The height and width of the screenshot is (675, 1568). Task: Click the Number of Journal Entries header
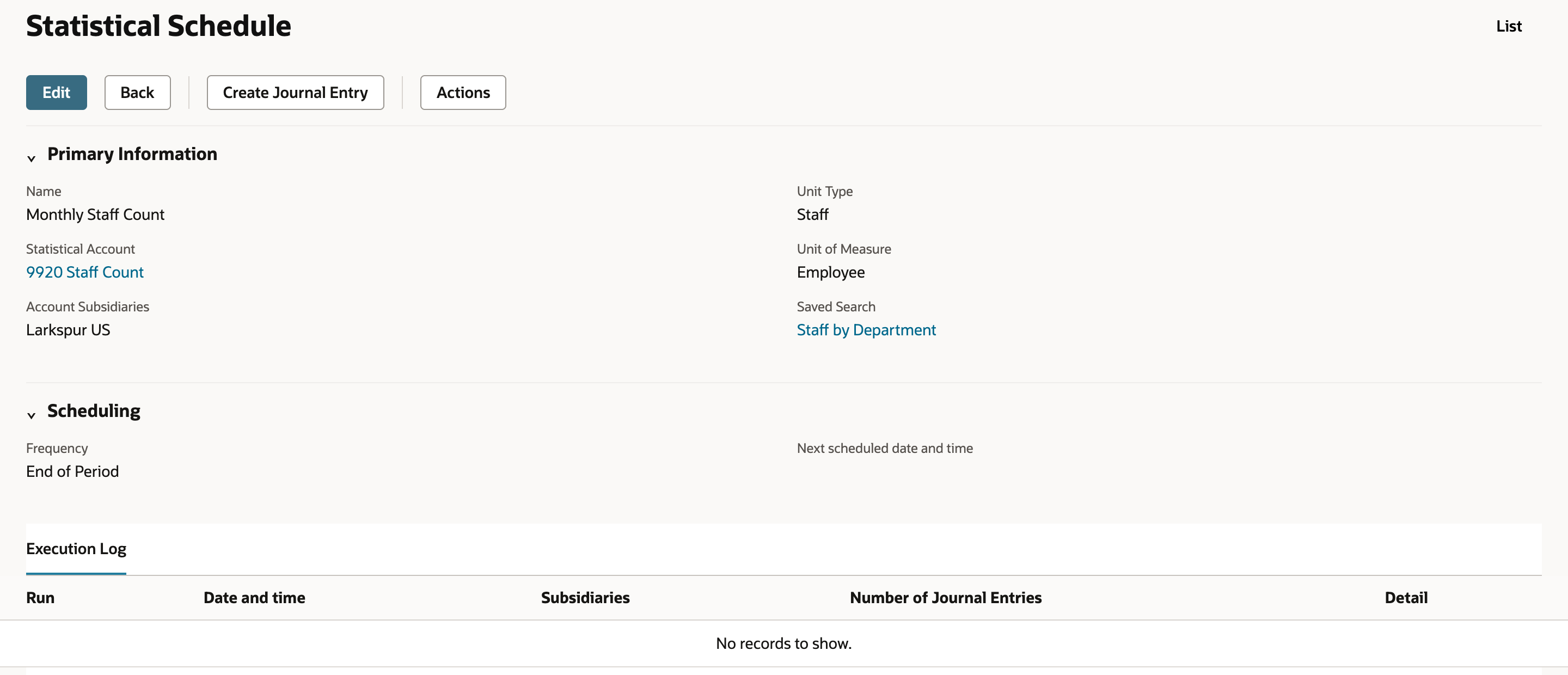click(x=945, y=598)
